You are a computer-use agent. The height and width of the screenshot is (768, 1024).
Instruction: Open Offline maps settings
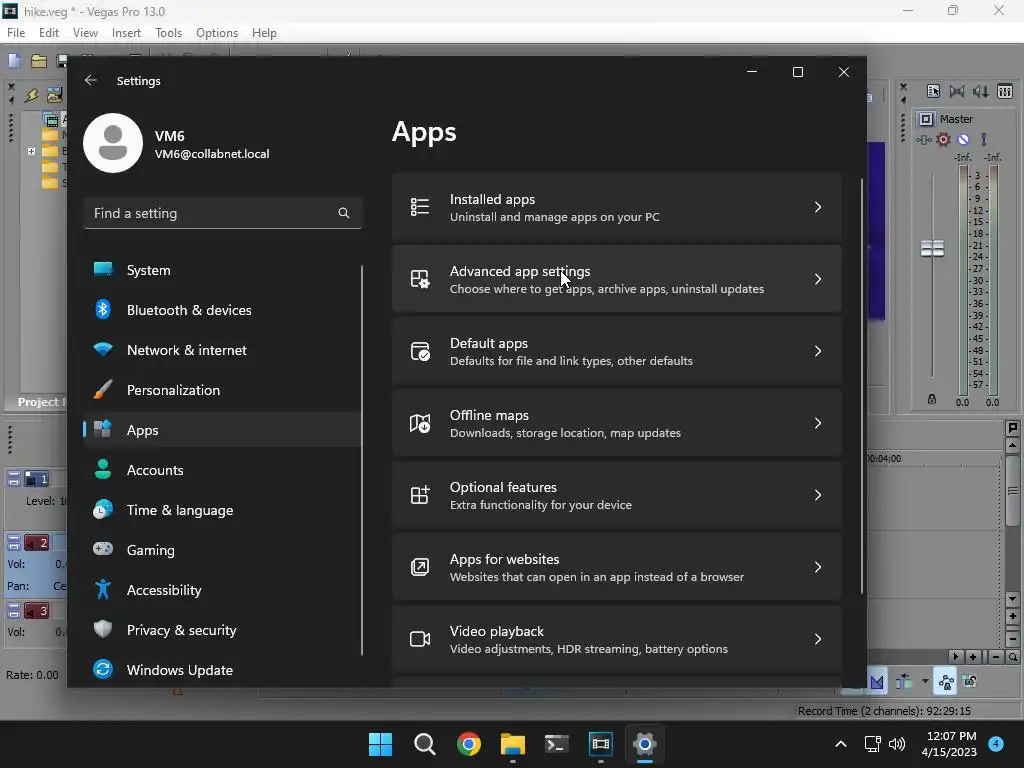[x=616, y=423]
